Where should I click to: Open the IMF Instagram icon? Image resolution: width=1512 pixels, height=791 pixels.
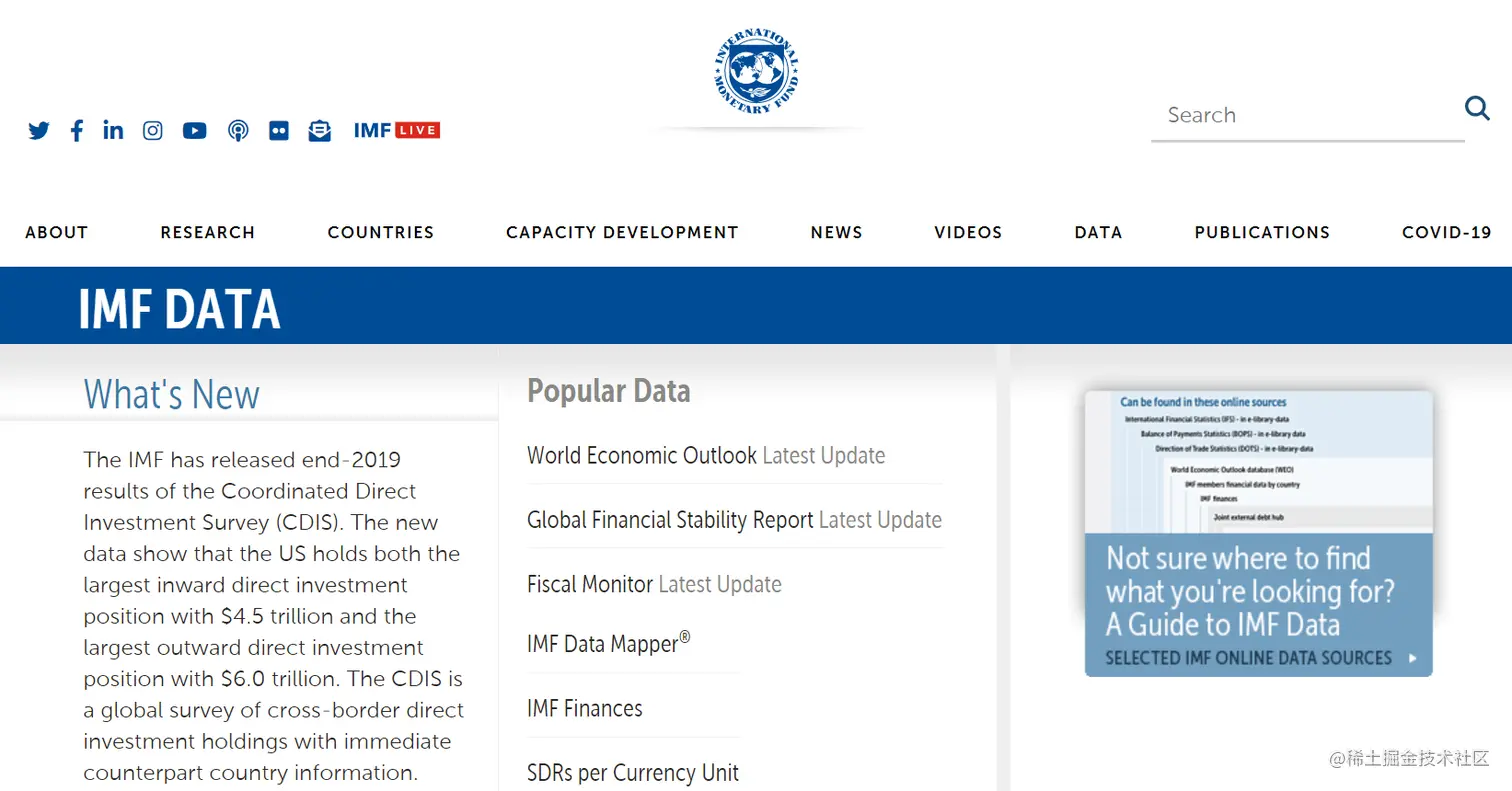pos(152,130)
